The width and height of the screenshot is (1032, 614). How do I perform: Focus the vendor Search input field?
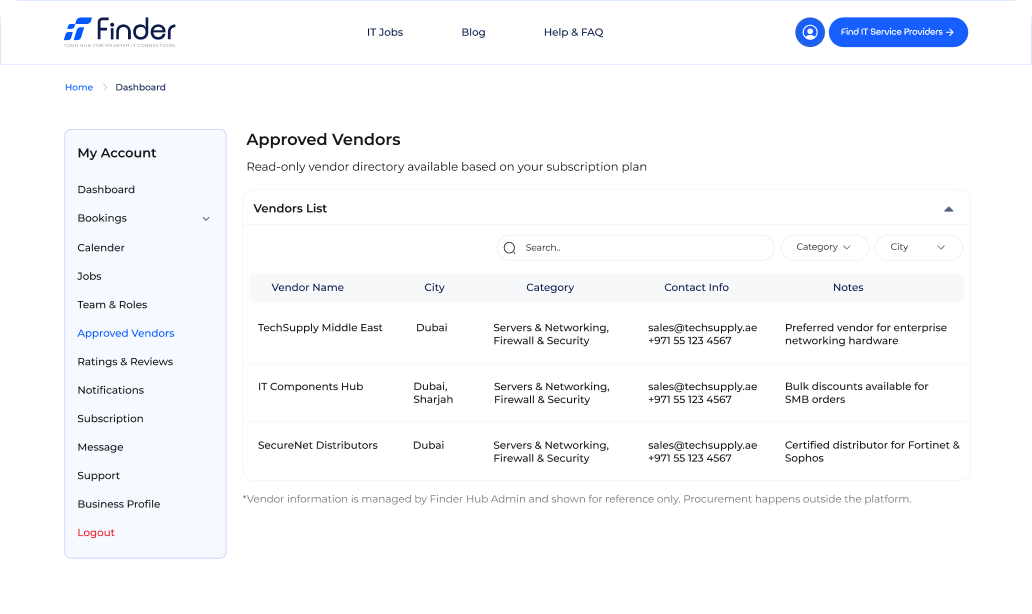pyautogui.click(x=635, y=248)
